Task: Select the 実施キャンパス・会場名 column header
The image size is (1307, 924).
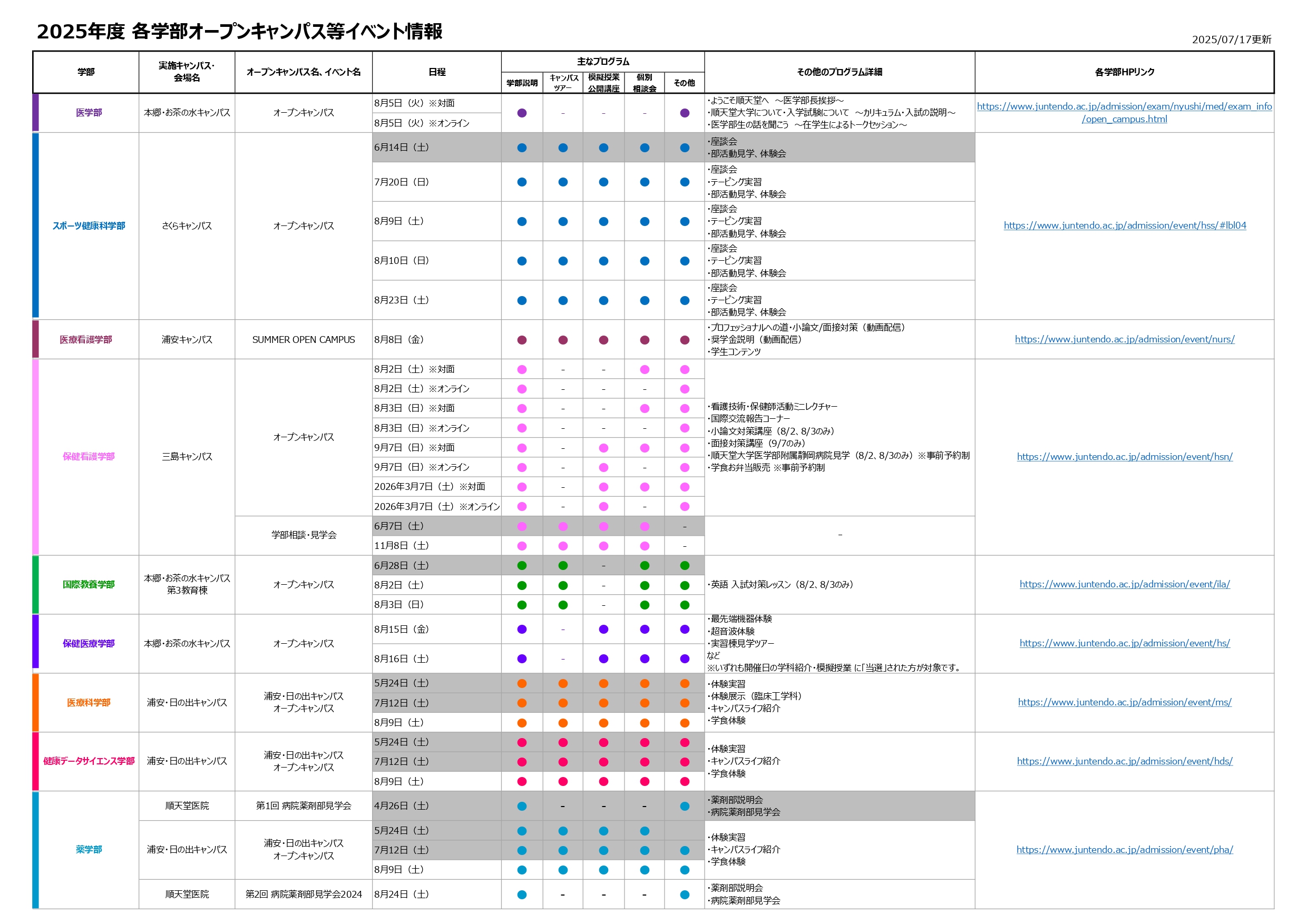Action: [187, 72]
